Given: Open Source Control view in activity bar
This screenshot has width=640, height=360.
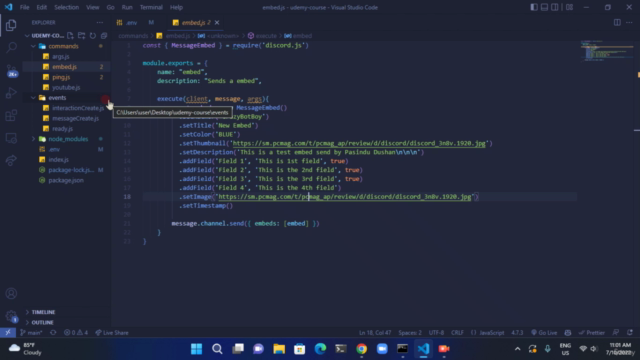Looking at the screenshot, I should pos(11,71).
